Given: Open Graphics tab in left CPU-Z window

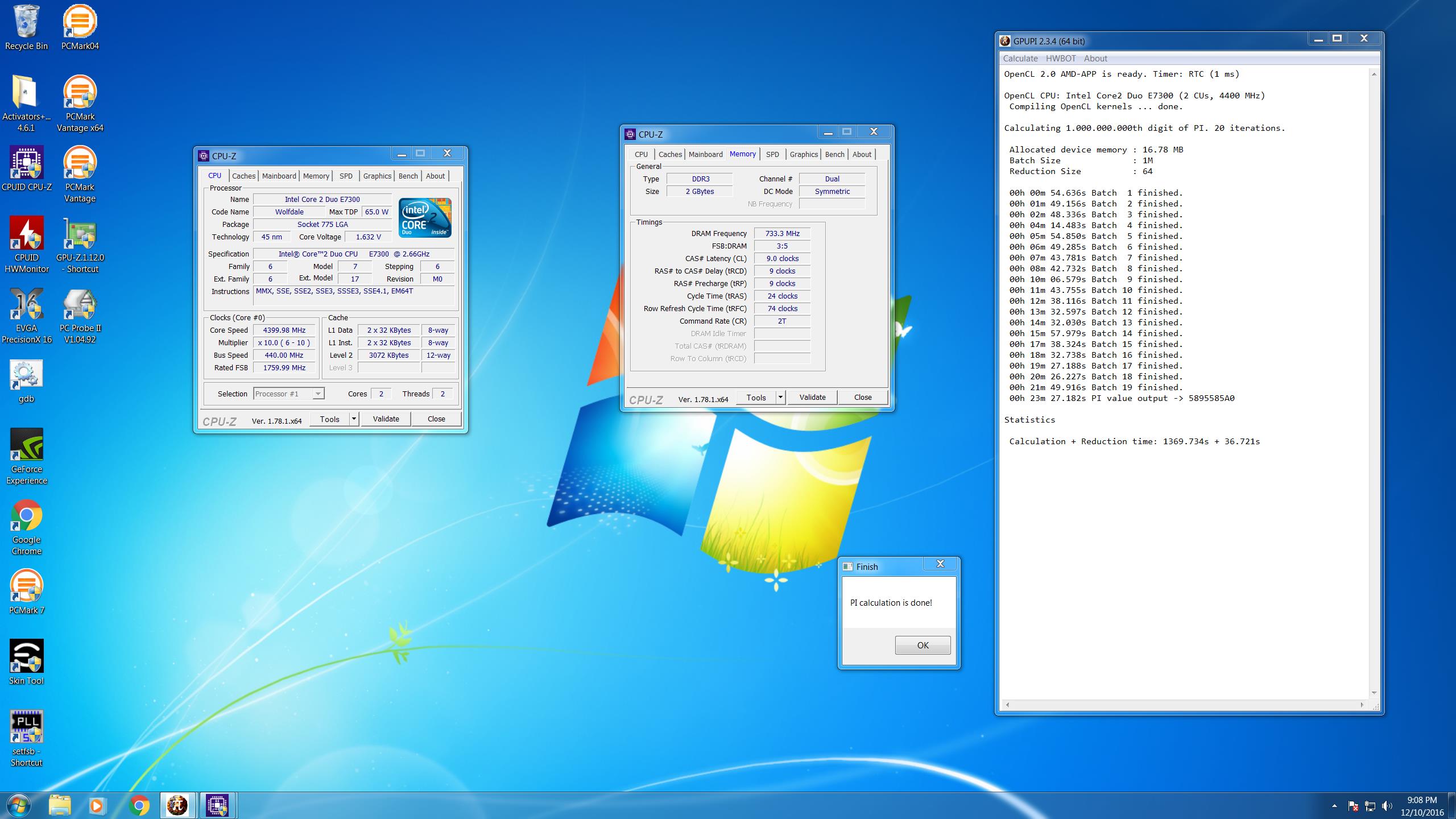Looking at the screenshot, I should 377,176.
